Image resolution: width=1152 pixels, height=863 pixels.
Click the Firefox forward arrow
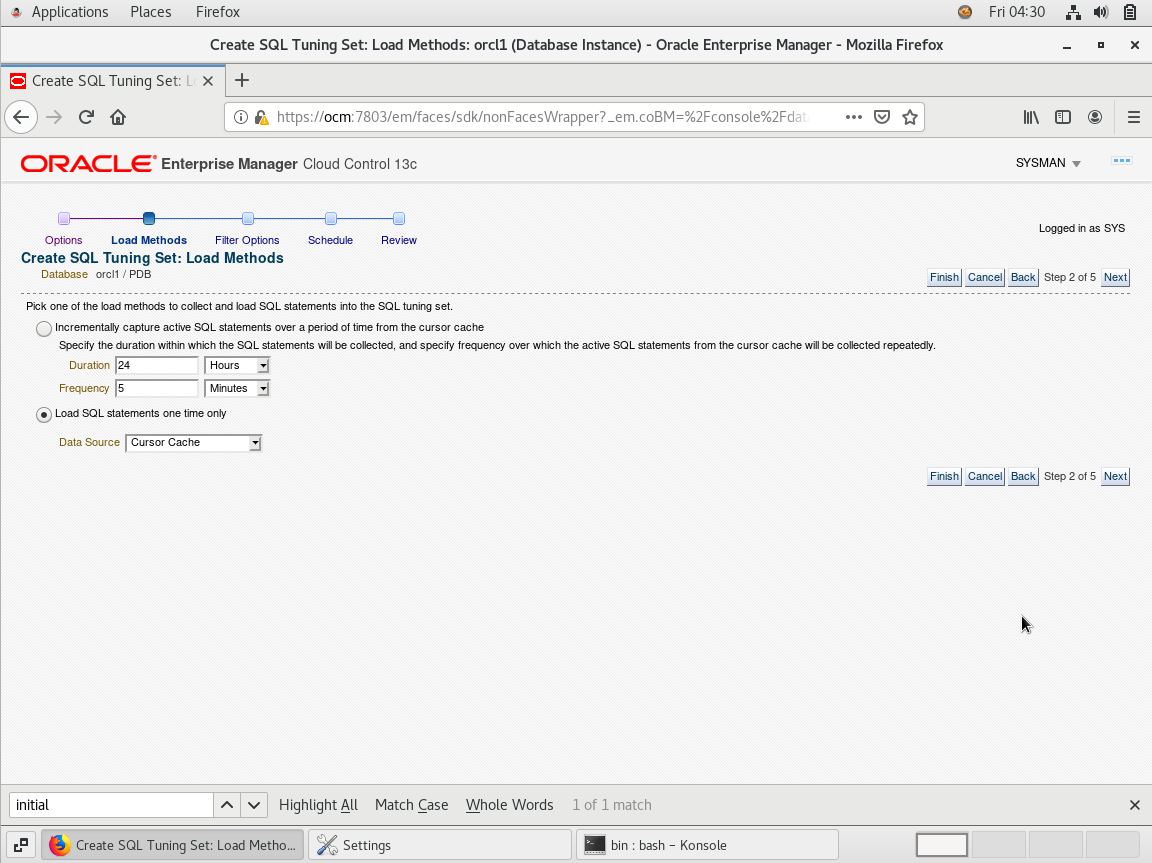54,118
